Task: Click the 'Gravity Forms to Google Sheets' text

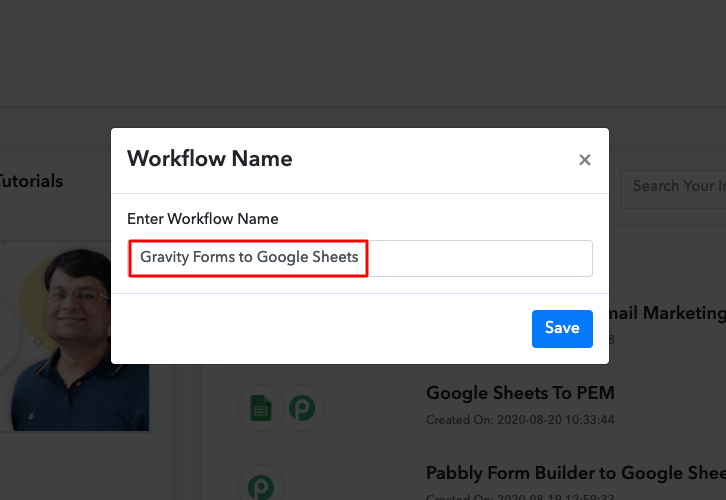Action: click(249, 257)
